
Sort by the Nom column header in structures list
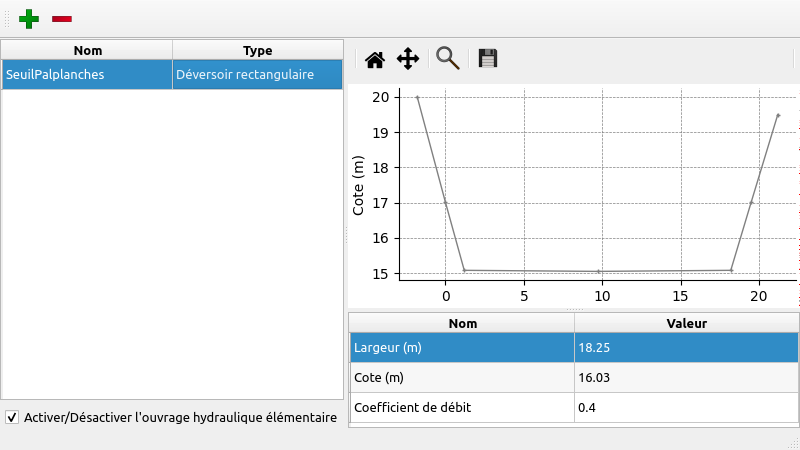(x=87, y=50)
